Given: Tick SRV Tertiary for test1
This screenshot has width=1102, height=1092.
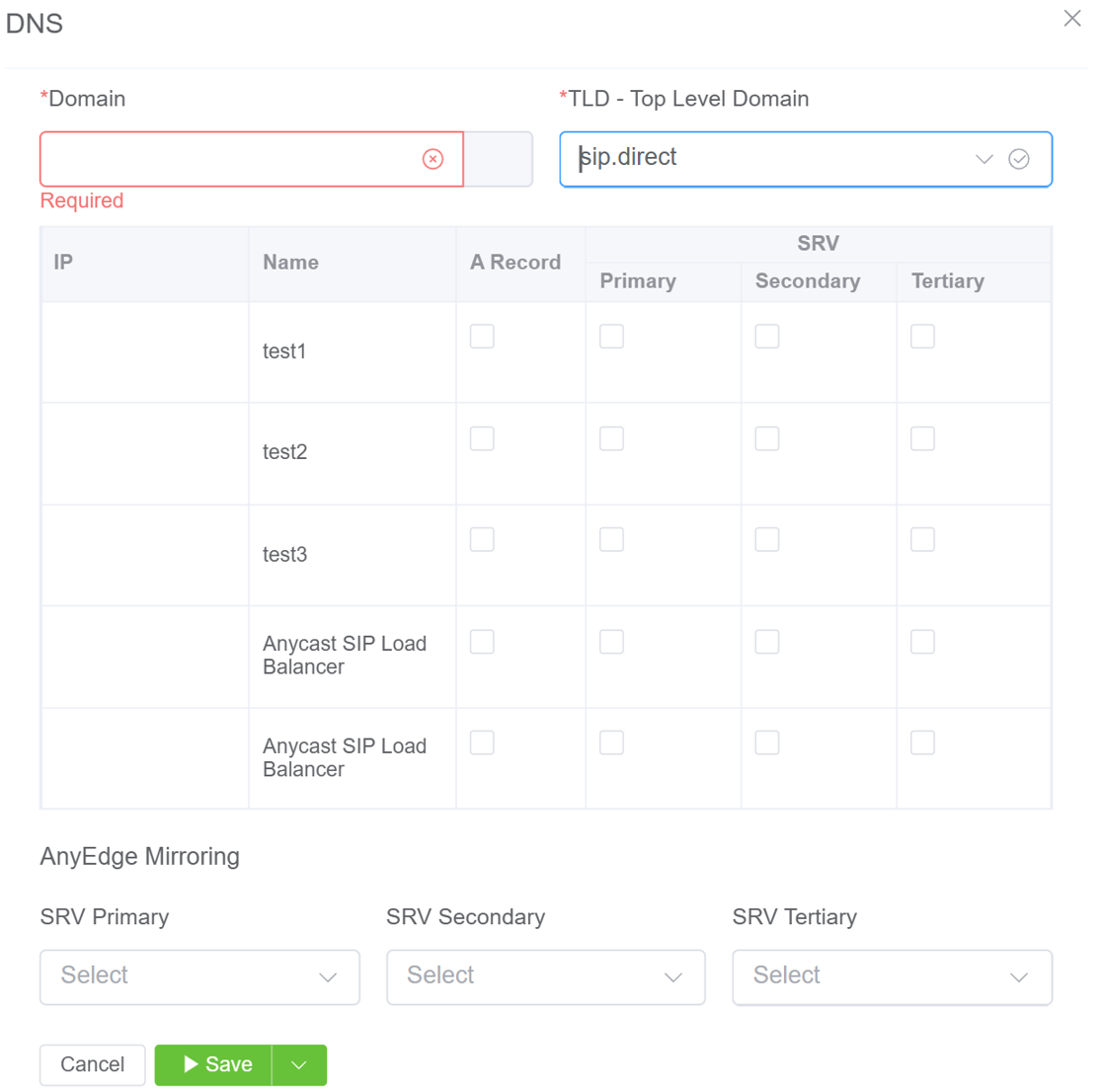Looking at the screenshot, I should coord(922,337).
